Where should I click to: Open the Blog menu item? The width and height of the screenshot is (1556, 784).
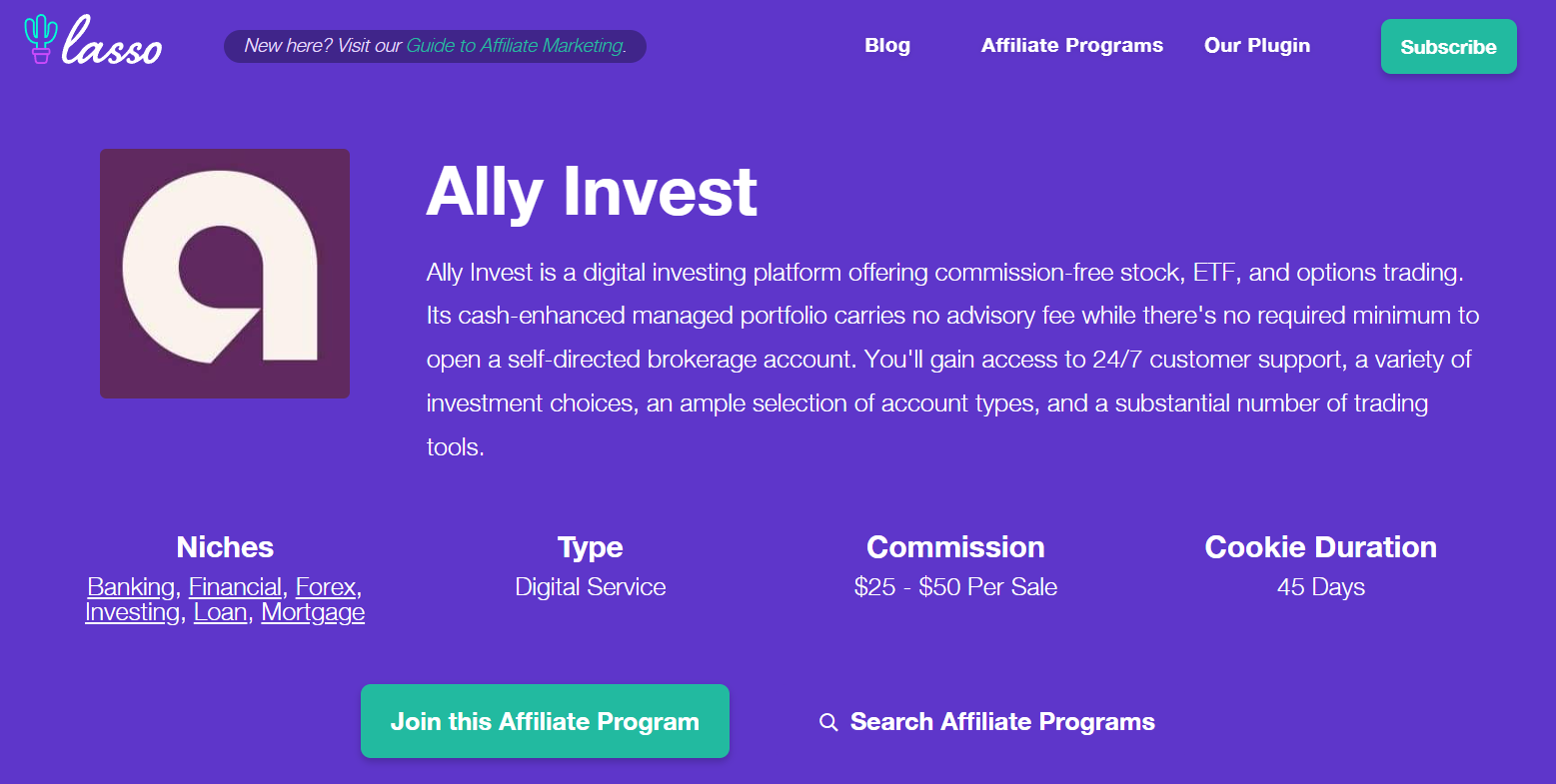tap(887, 46)
